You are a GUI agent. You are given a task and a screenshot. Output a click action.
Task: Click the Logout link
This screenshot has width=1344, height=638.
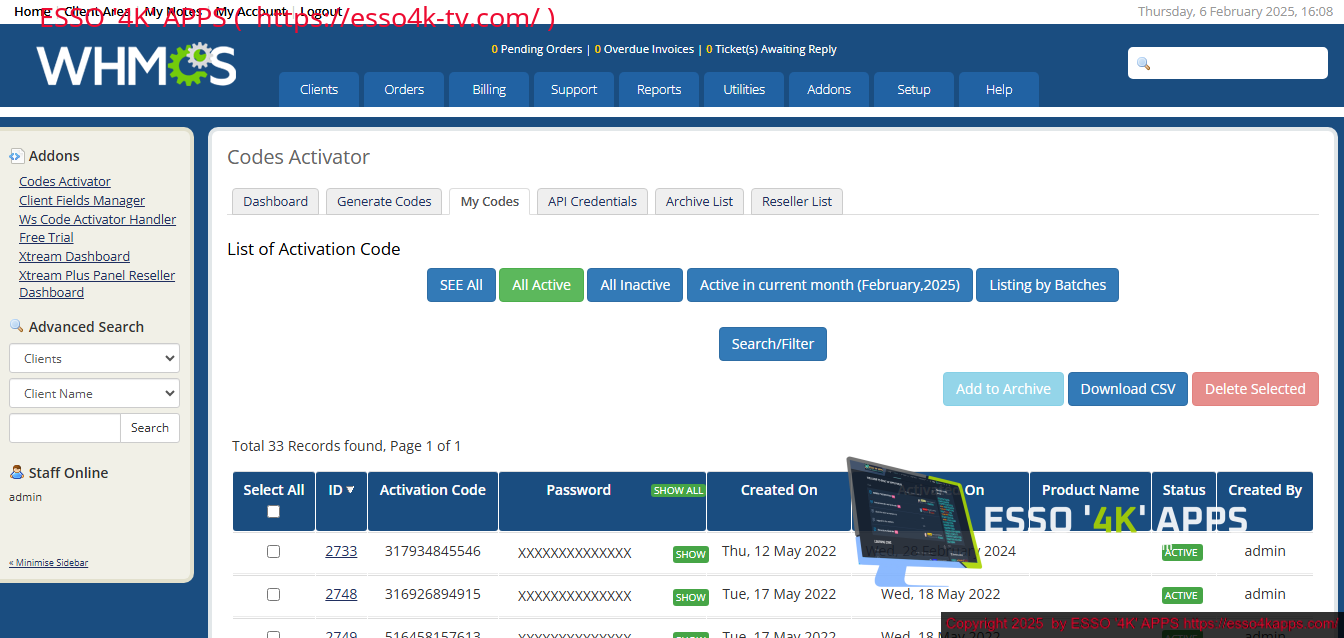pos(321,11)
